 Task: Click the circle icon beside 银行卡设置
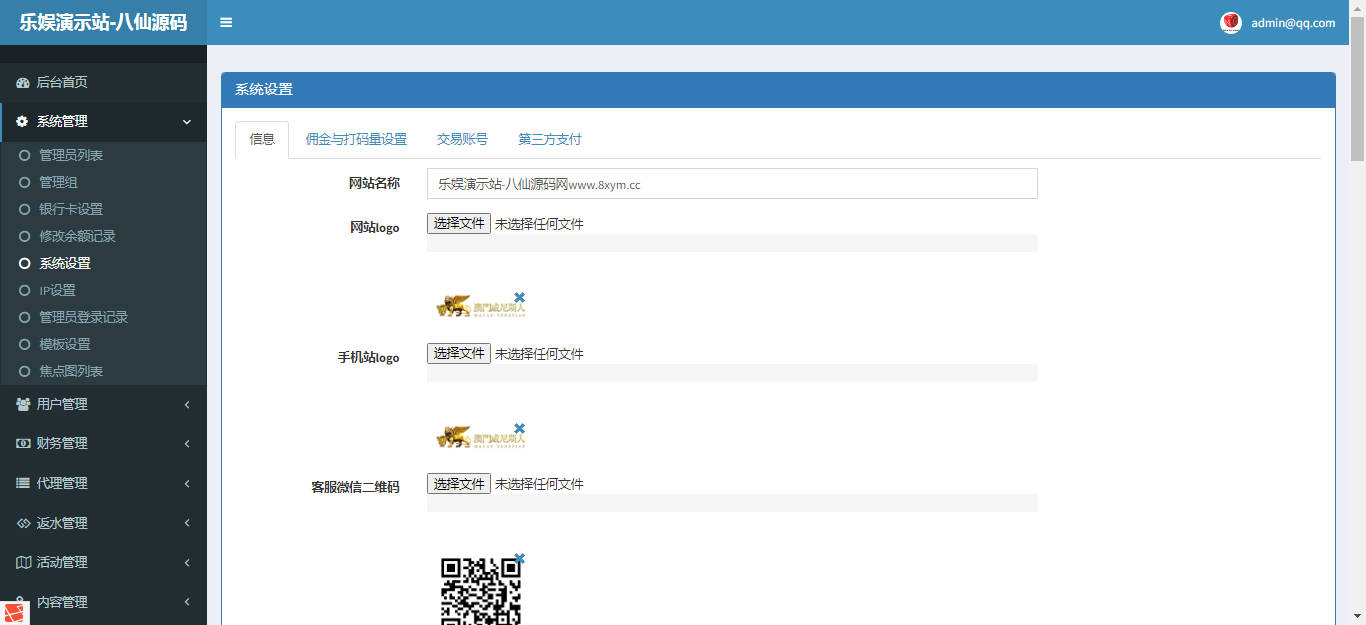(25, 209)
